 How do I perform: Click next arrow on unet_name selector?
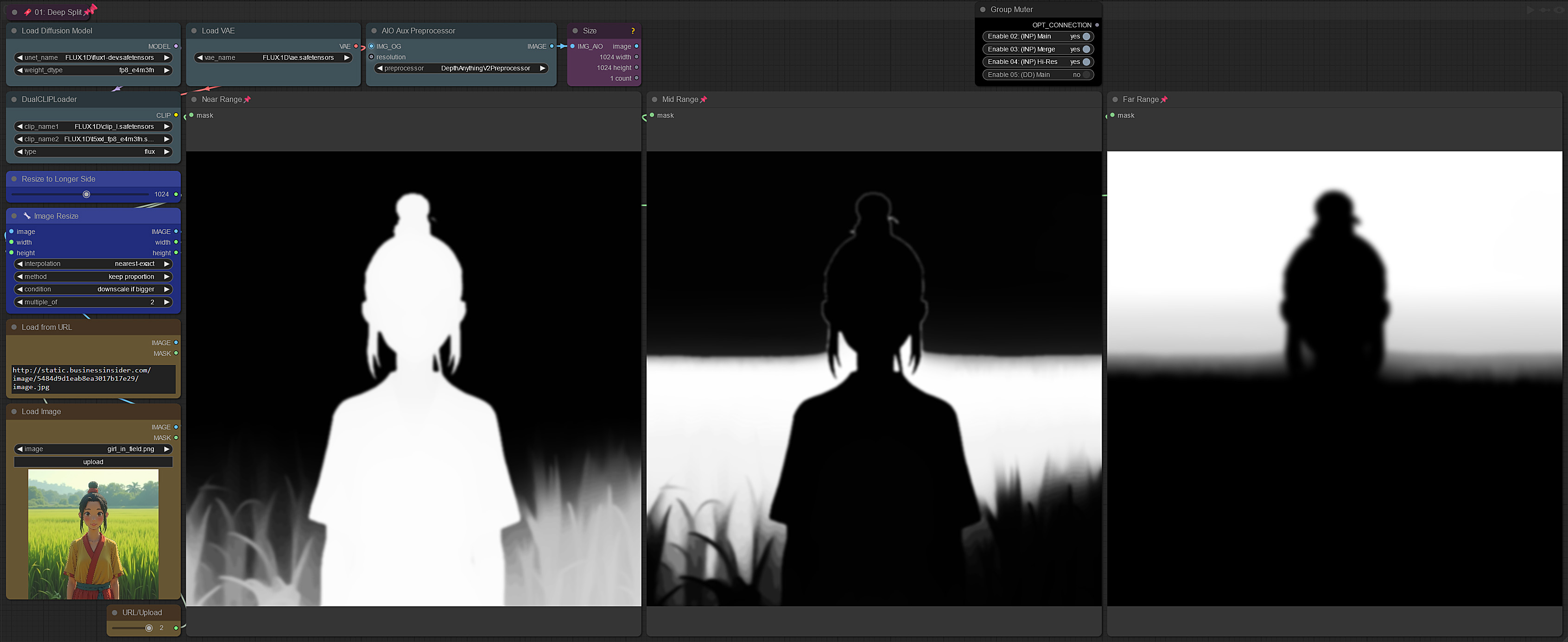(166, 58)
